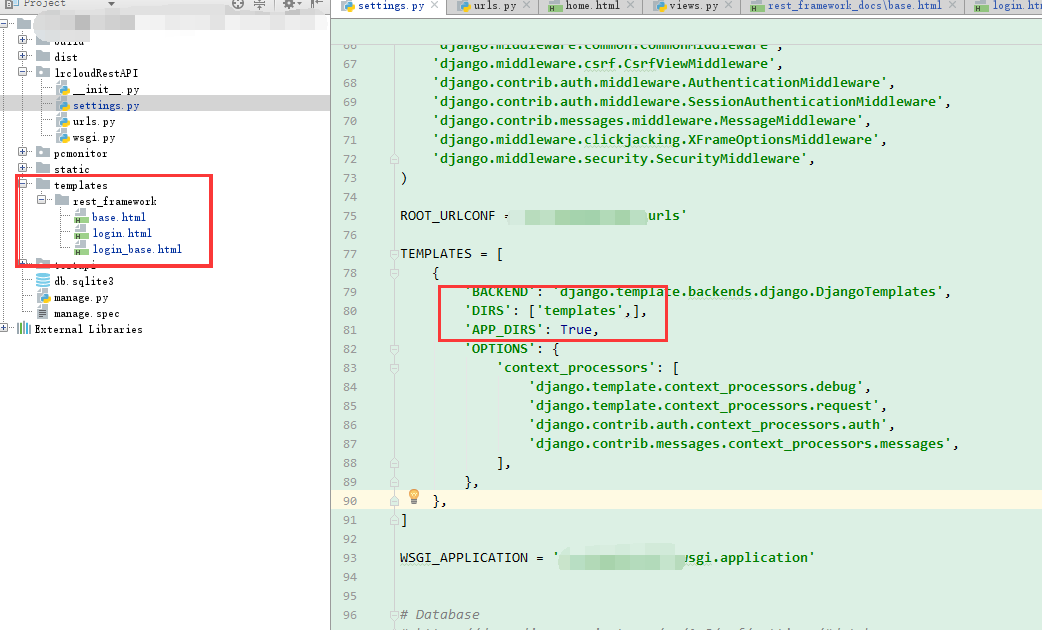The width and height of the screenshot is (1042, 630).
Task: Collapse the TEMPLATES block at line 77
Action: tap(394, 254)
